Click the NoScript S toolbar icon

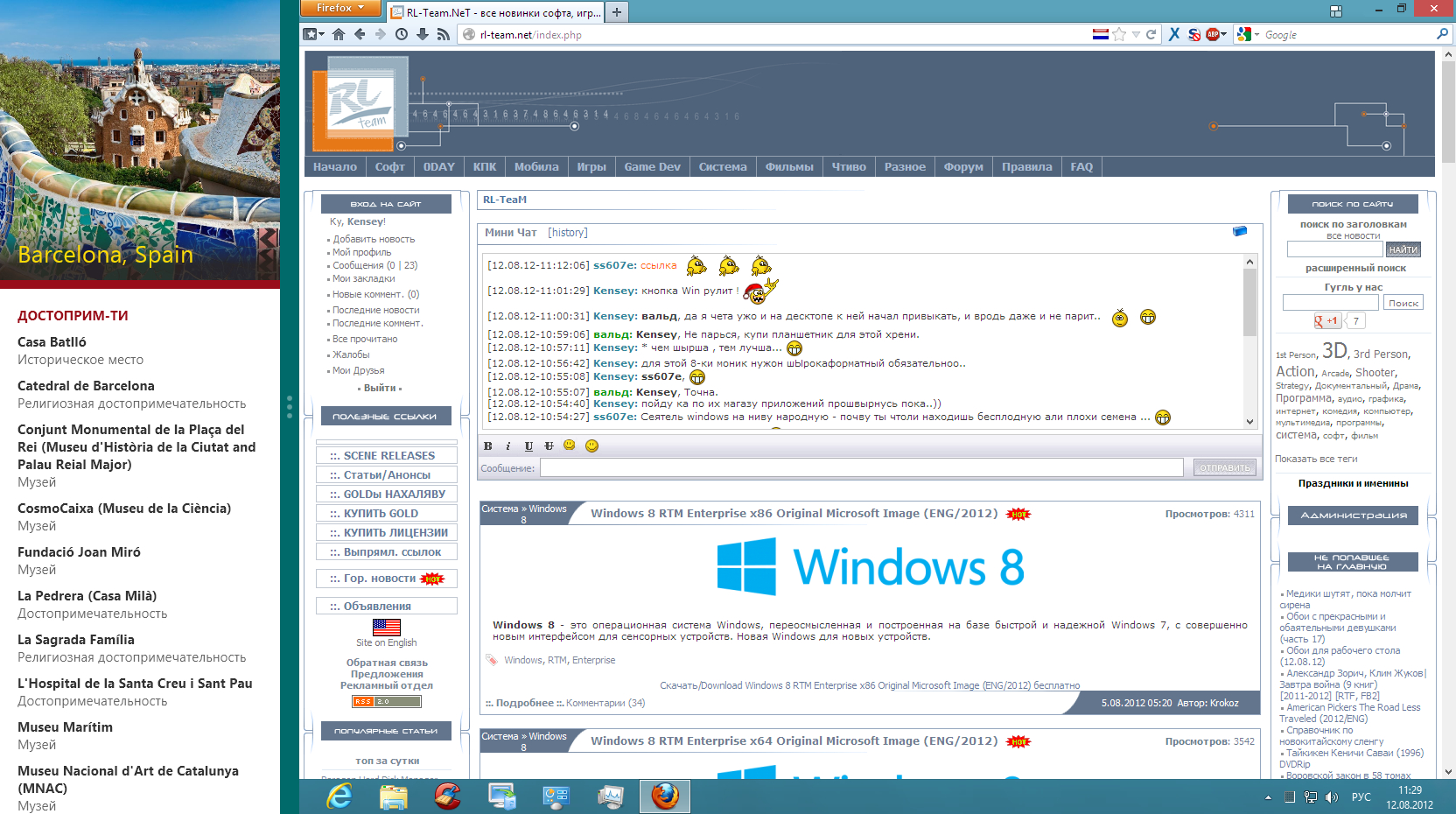(1194, 35)
